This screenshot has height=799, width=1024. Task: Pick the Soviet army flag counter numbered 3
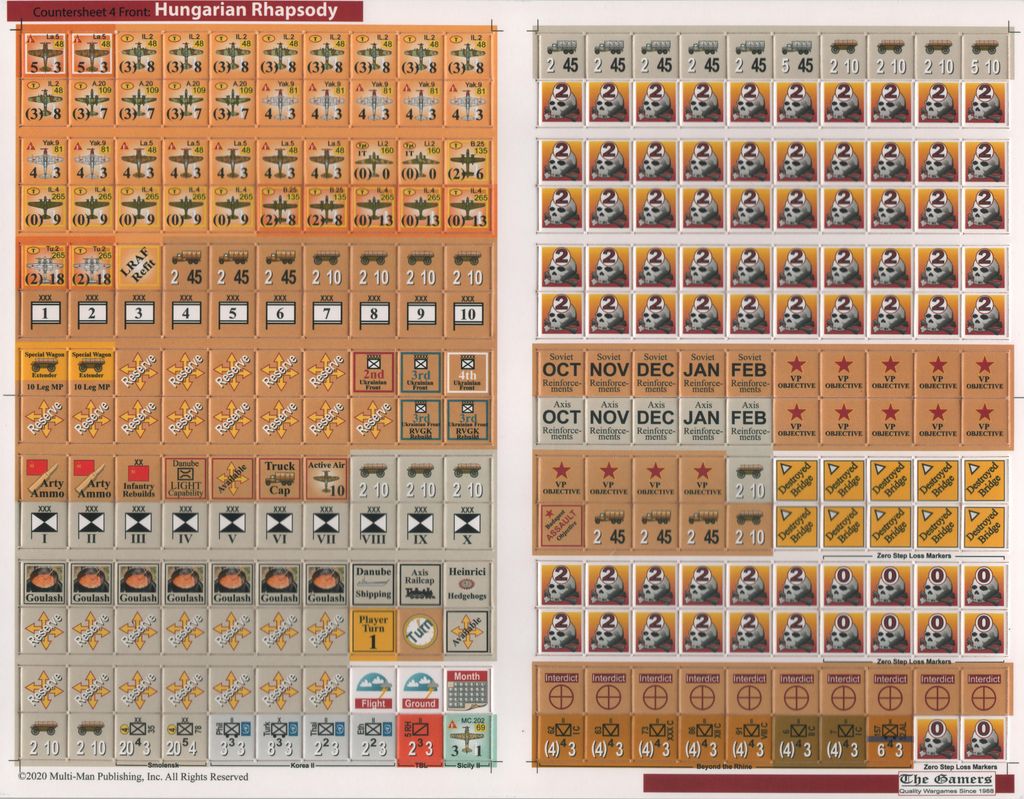point(138,314)
